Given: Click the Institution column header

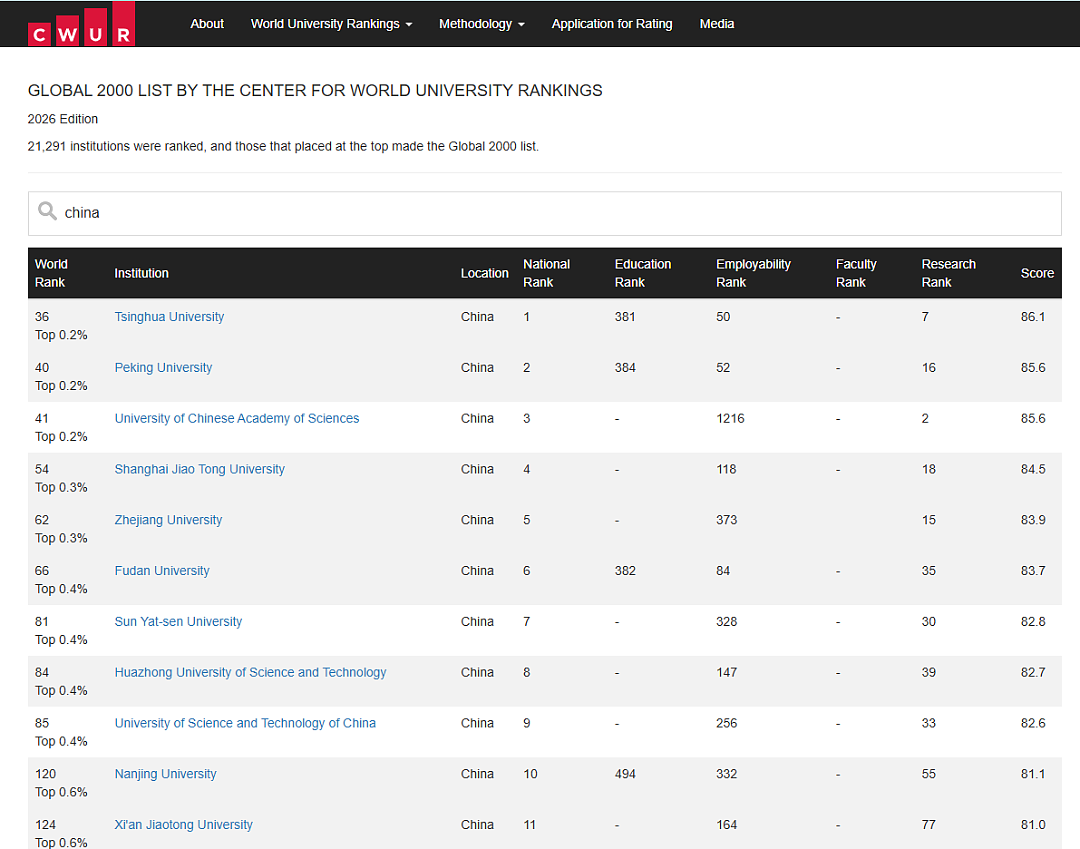Looking at the screenshot, I should pyautogui.click(x=141, y=273).
